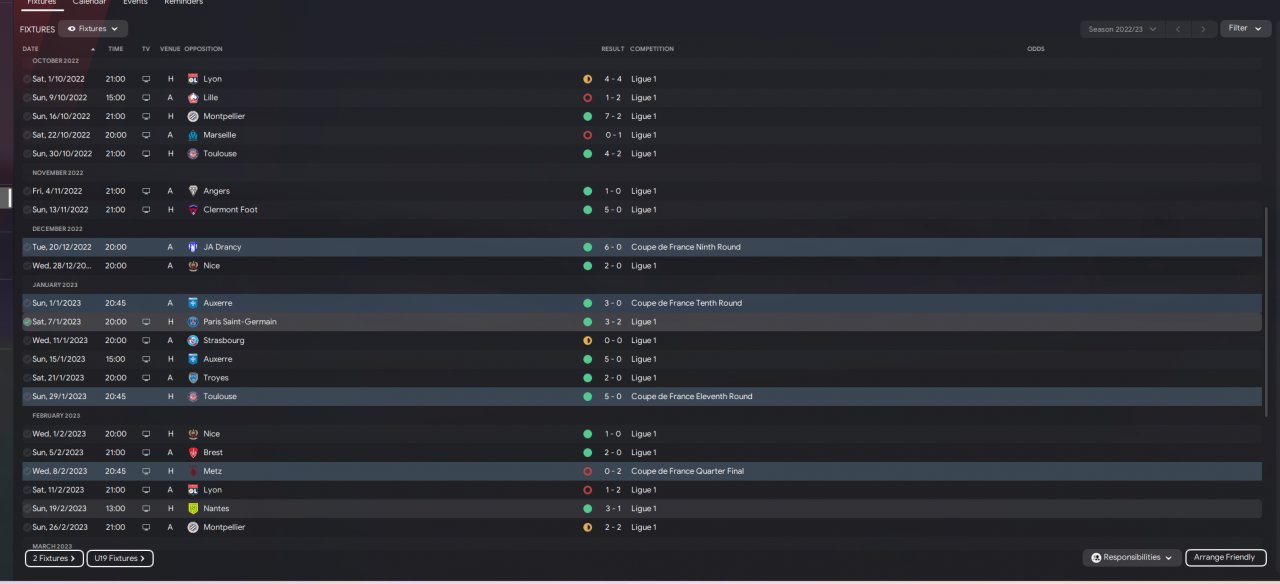Sort fixtures by the Date column header

[31, 49]
